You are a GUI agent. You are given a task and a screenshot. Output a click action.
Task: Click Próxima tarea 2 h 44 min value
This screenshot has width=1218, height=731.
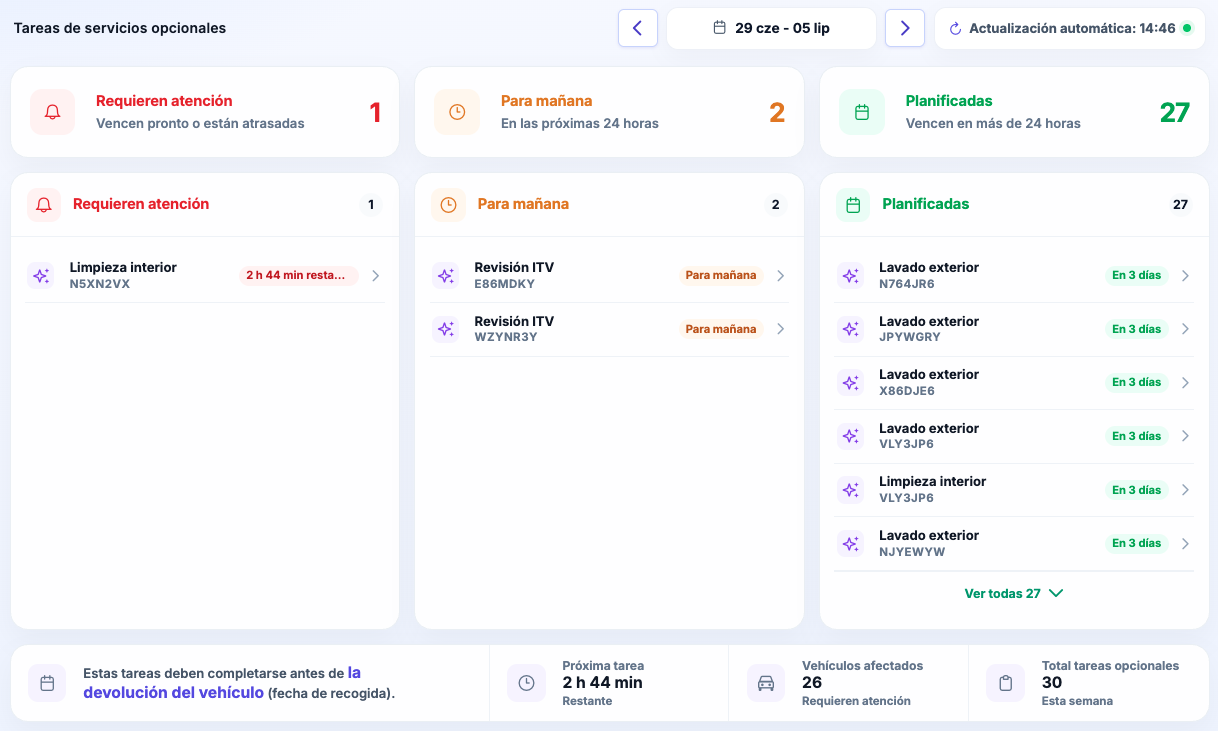(x=603, y=683)
